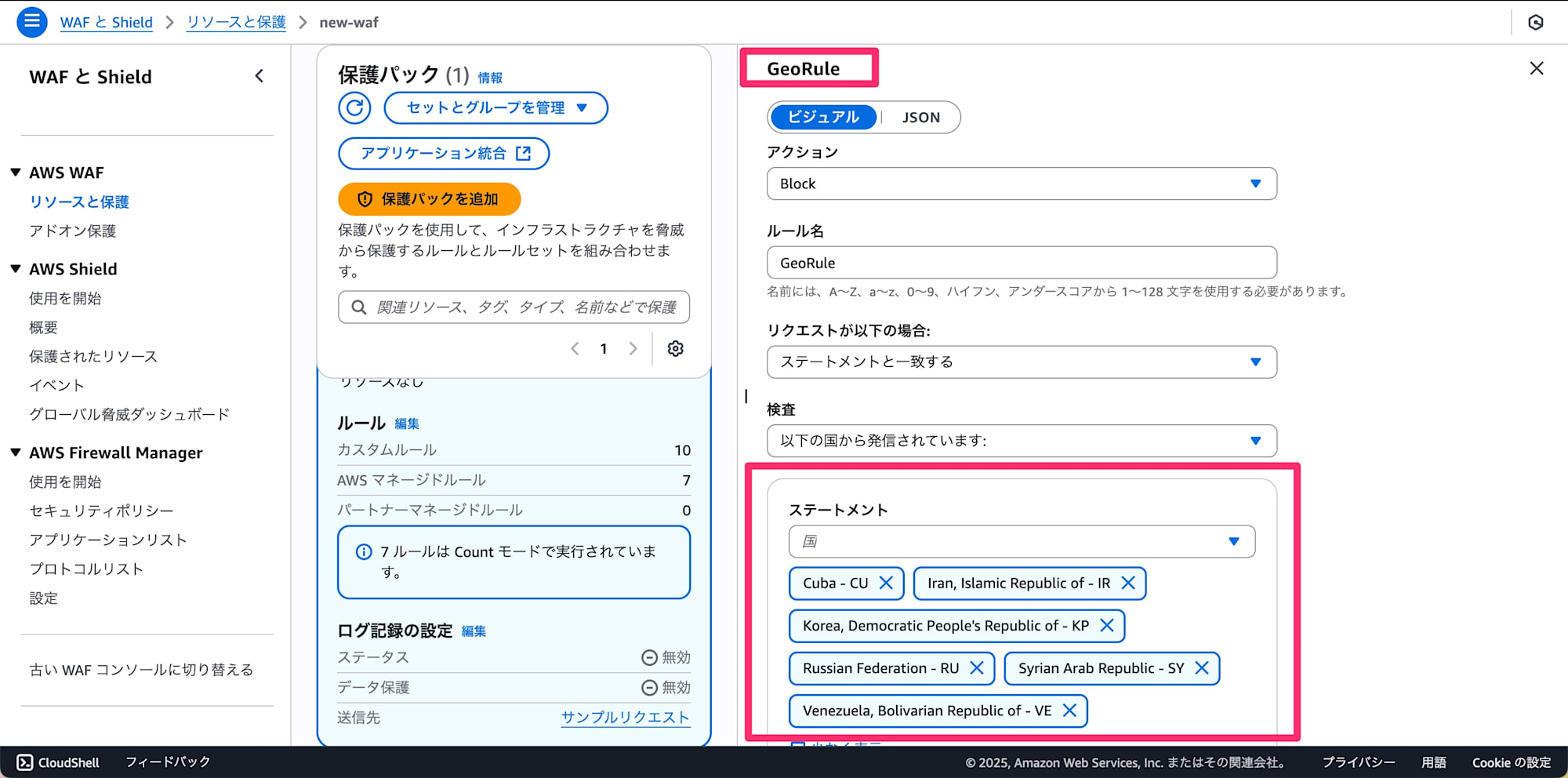Click WAF と Shield breadcrumb link
This screenshot has width=1568, height=778.
coord(107,22)
